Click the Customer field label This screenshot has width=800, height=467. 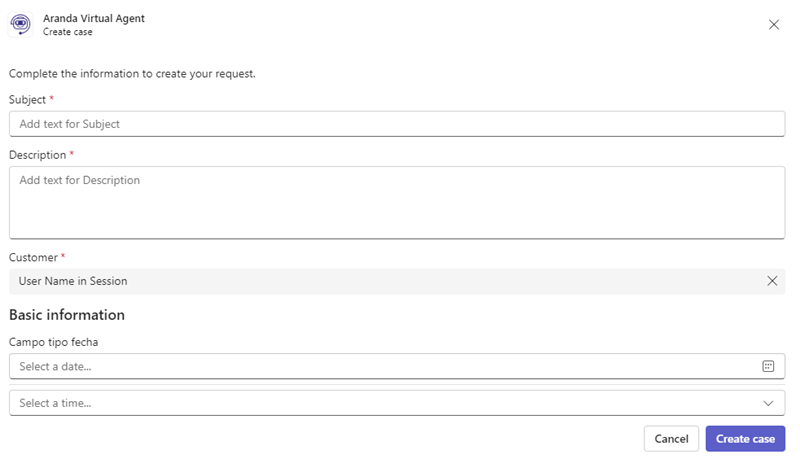33,258
